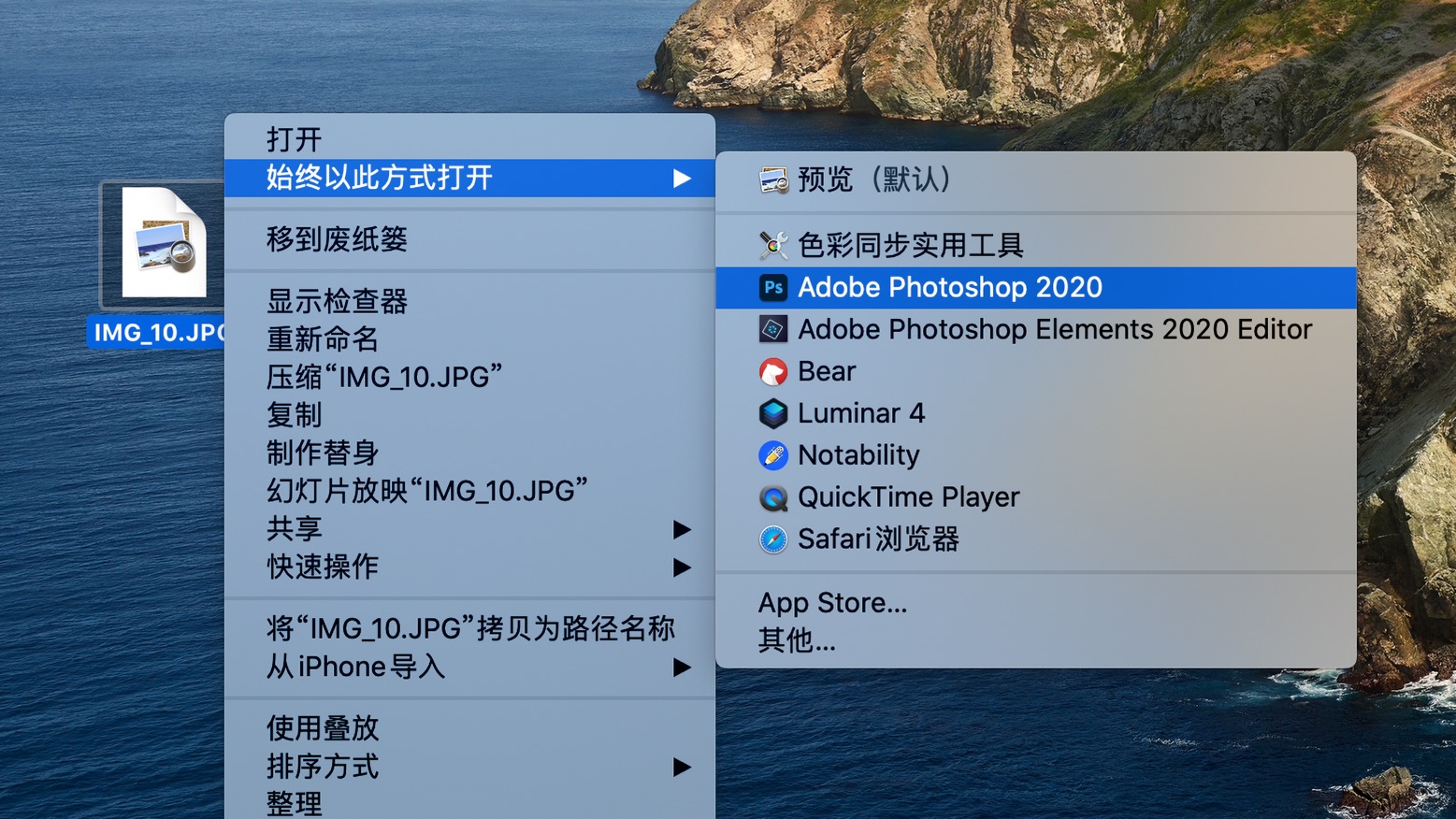This screenshot has width=1456, height=819.
Task: Select 制作替身 menu entry
Action: point(469,453)
